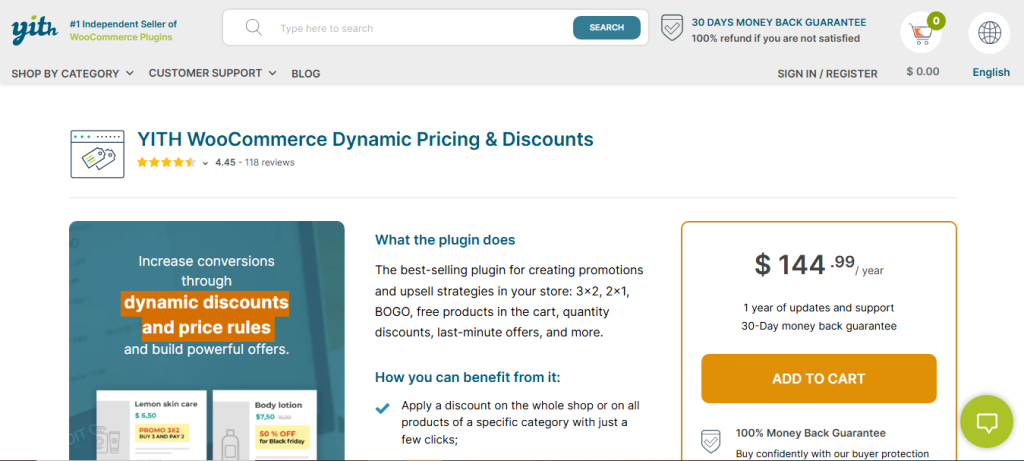The width and height of the screenshot is (1024, 461).
Task: Expand the Customer Support dropdown
Action: click(x=212, y=73)
